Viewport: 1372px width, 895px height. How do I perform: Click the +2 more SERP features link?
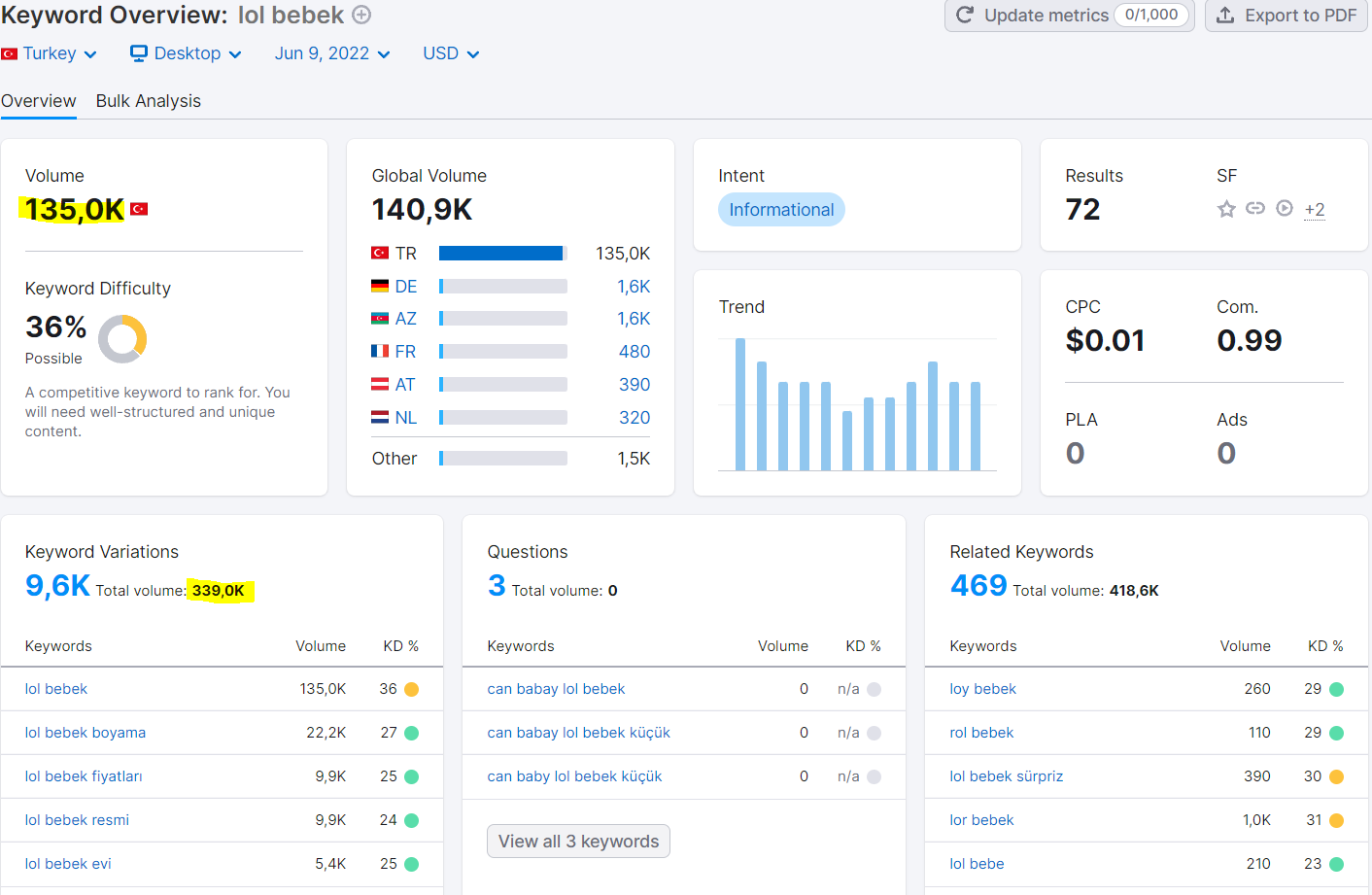tap(1315, 209)
